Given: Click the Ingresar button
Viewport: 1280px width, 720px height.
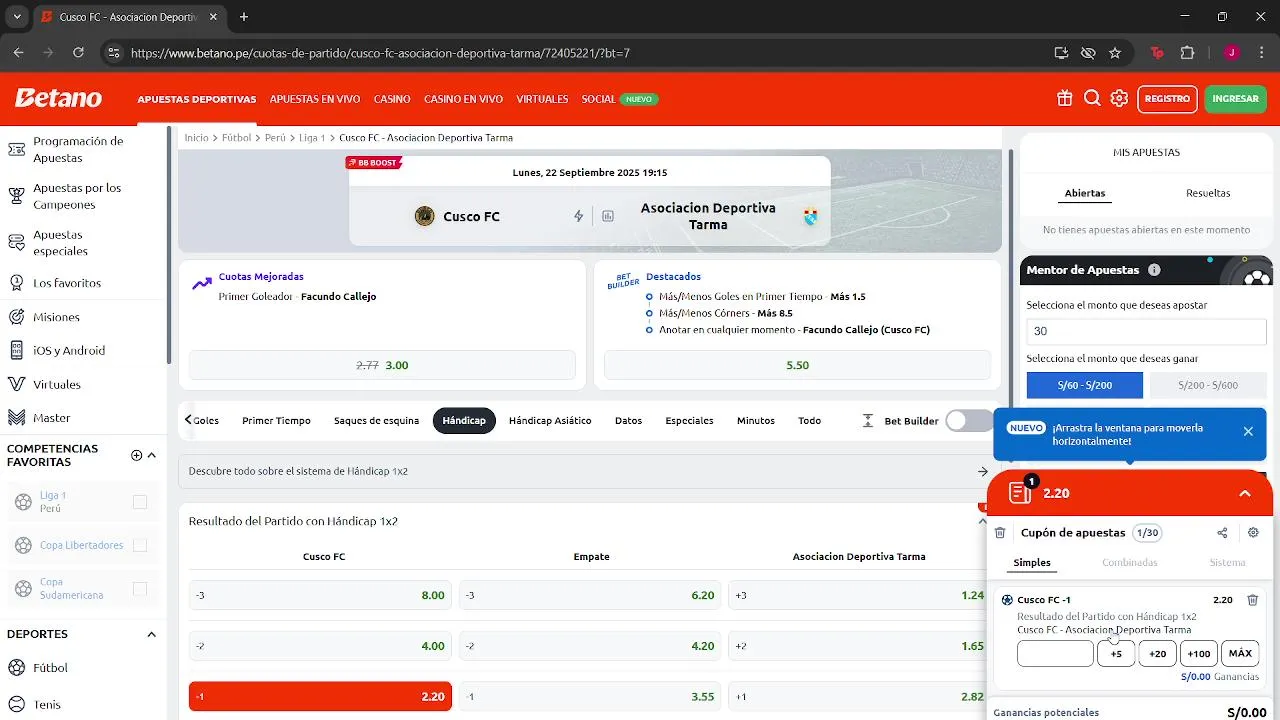Looking at the screenshot, I should 1235,98.
